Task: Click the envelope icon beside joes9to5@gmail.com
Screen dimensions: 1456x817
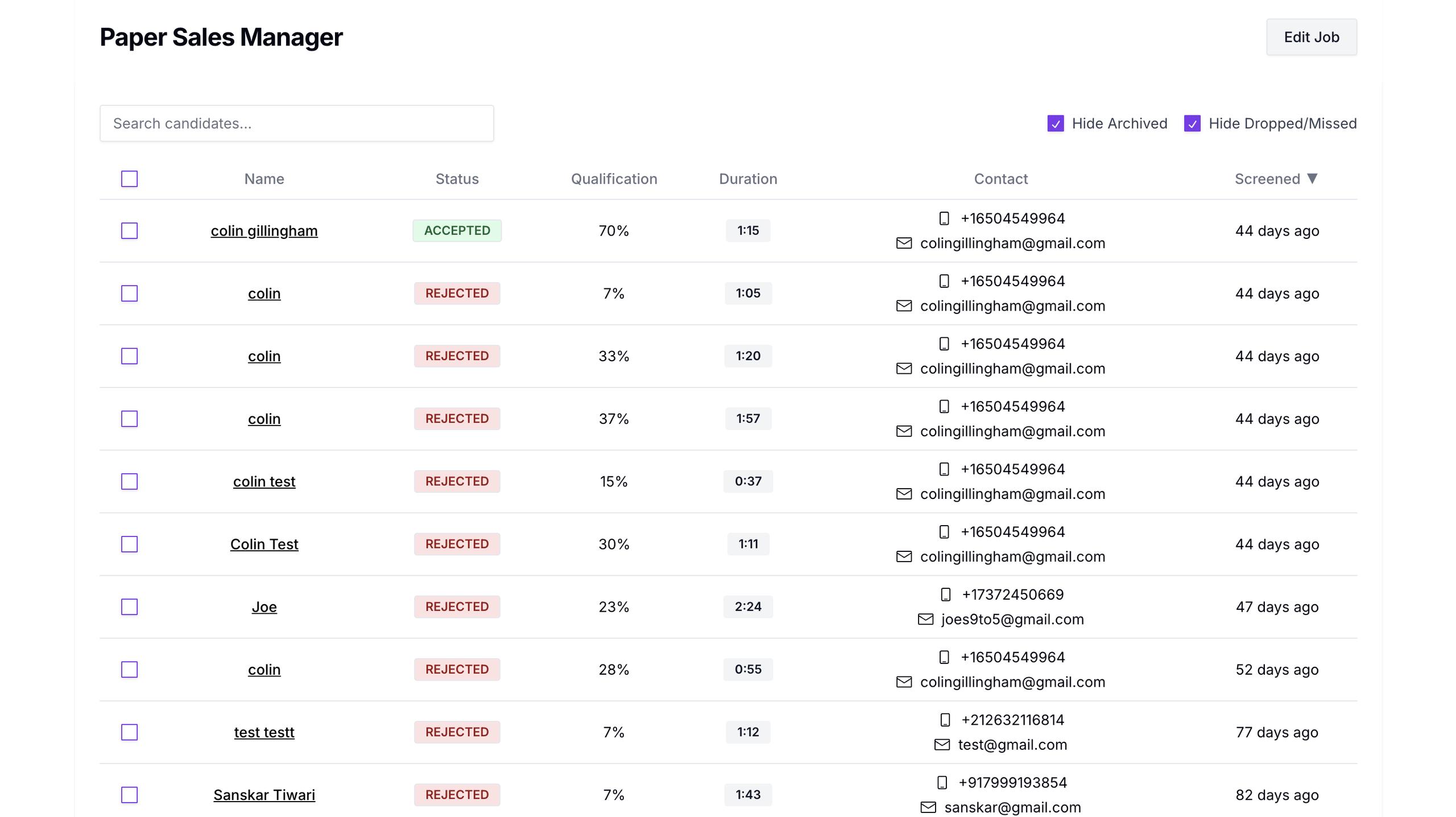Action: point(925,619)
